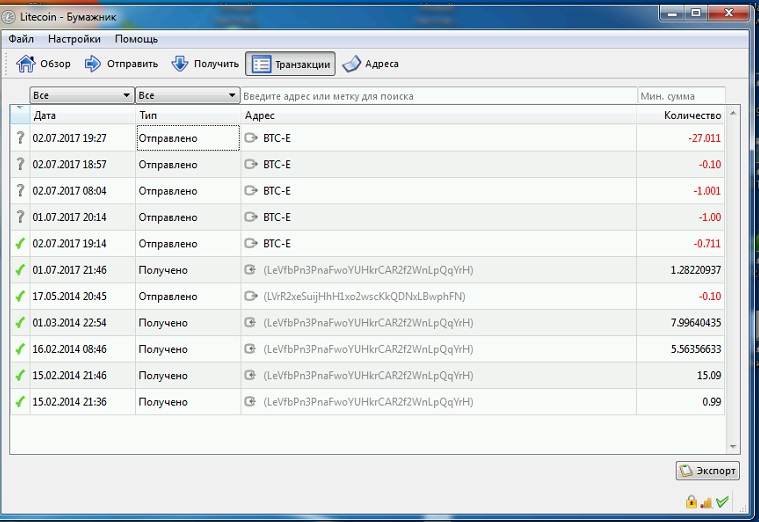Screen dimensions: 759x522
Task: Click the wallet lock status icon
Action: (x=691, y=502)
